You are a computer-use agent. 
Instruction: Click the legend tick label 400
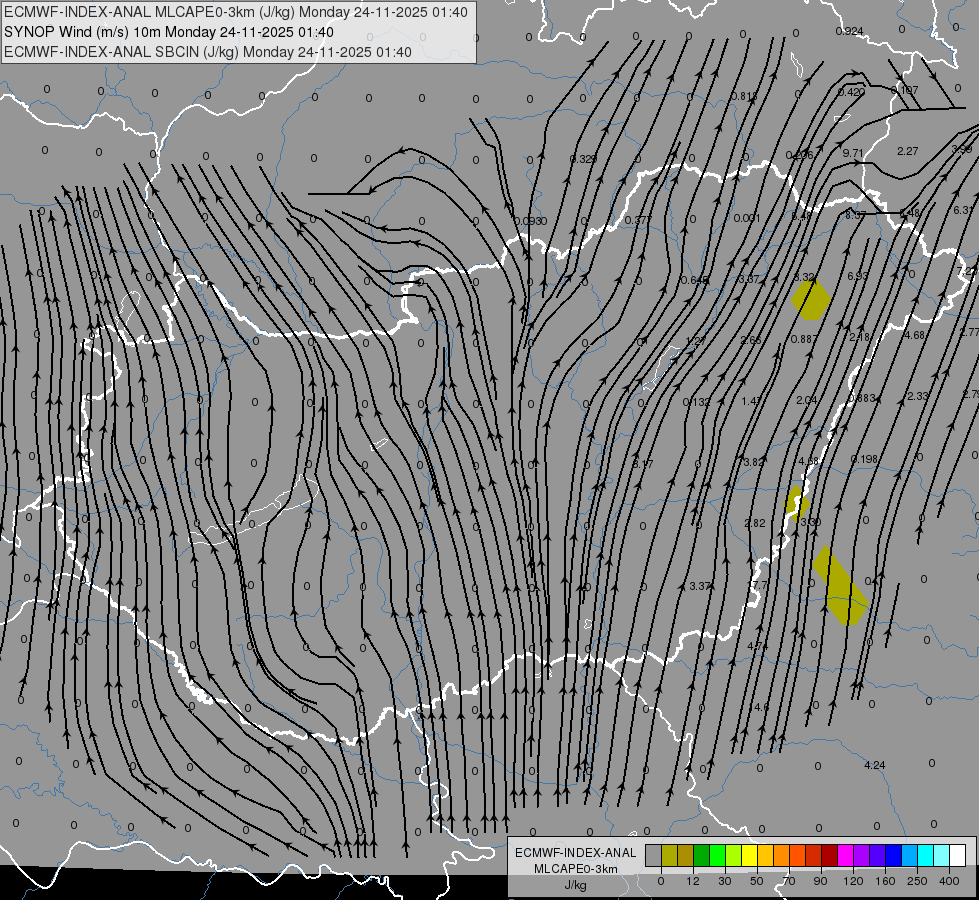click(949, 881)
